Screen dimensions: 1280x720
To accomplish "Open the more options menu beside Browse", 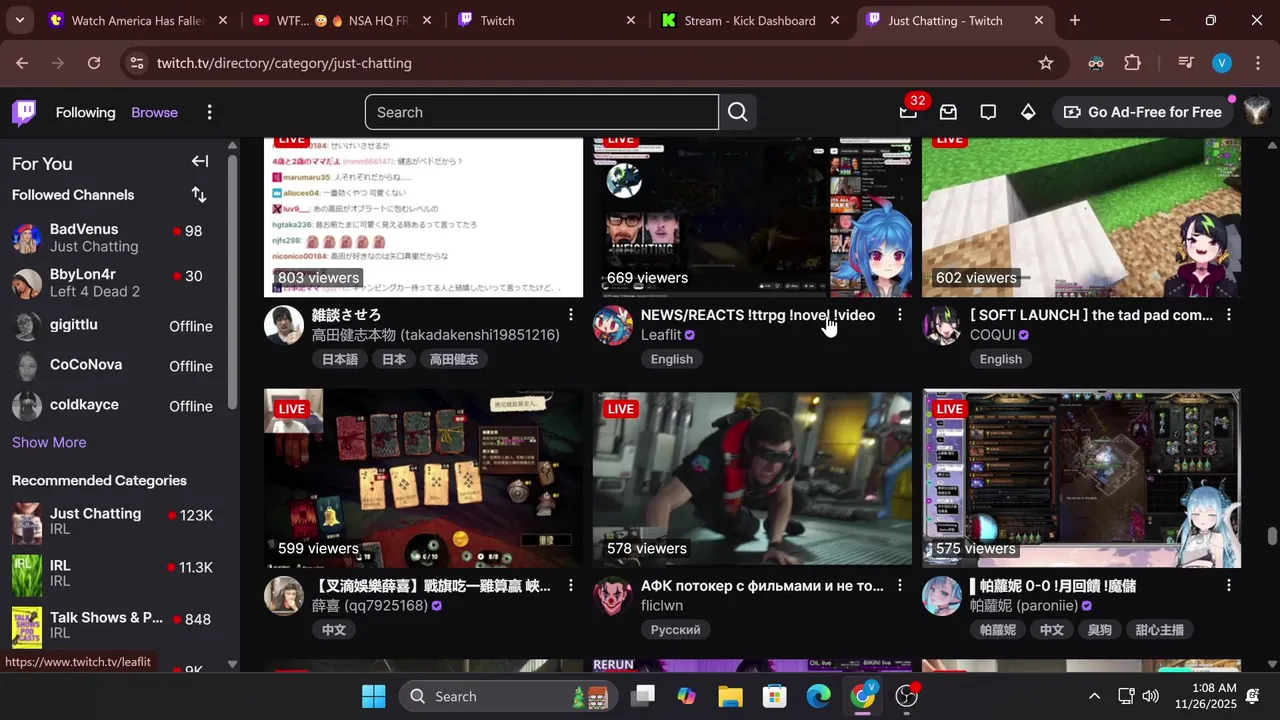I will point(209,112).
